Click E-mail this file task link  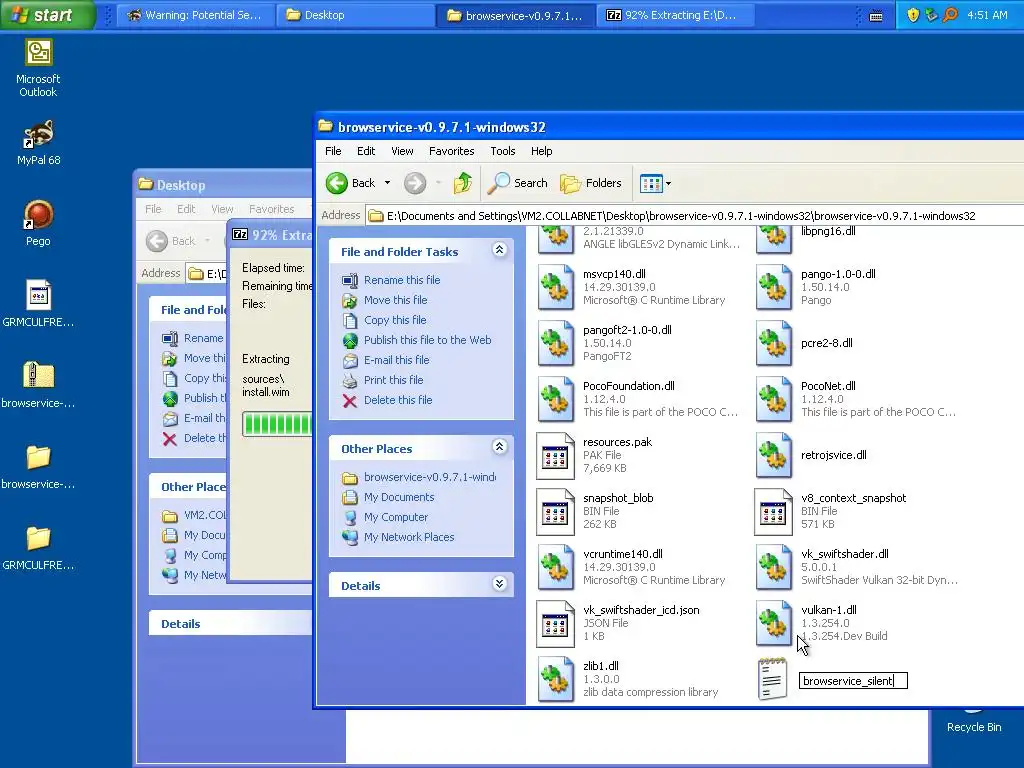(x=396, y=360)
